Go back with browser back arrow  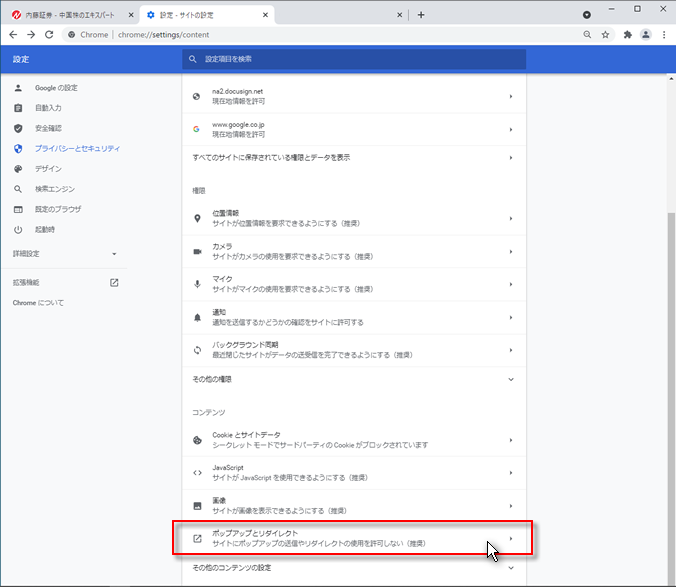click(x=13, y=34)
